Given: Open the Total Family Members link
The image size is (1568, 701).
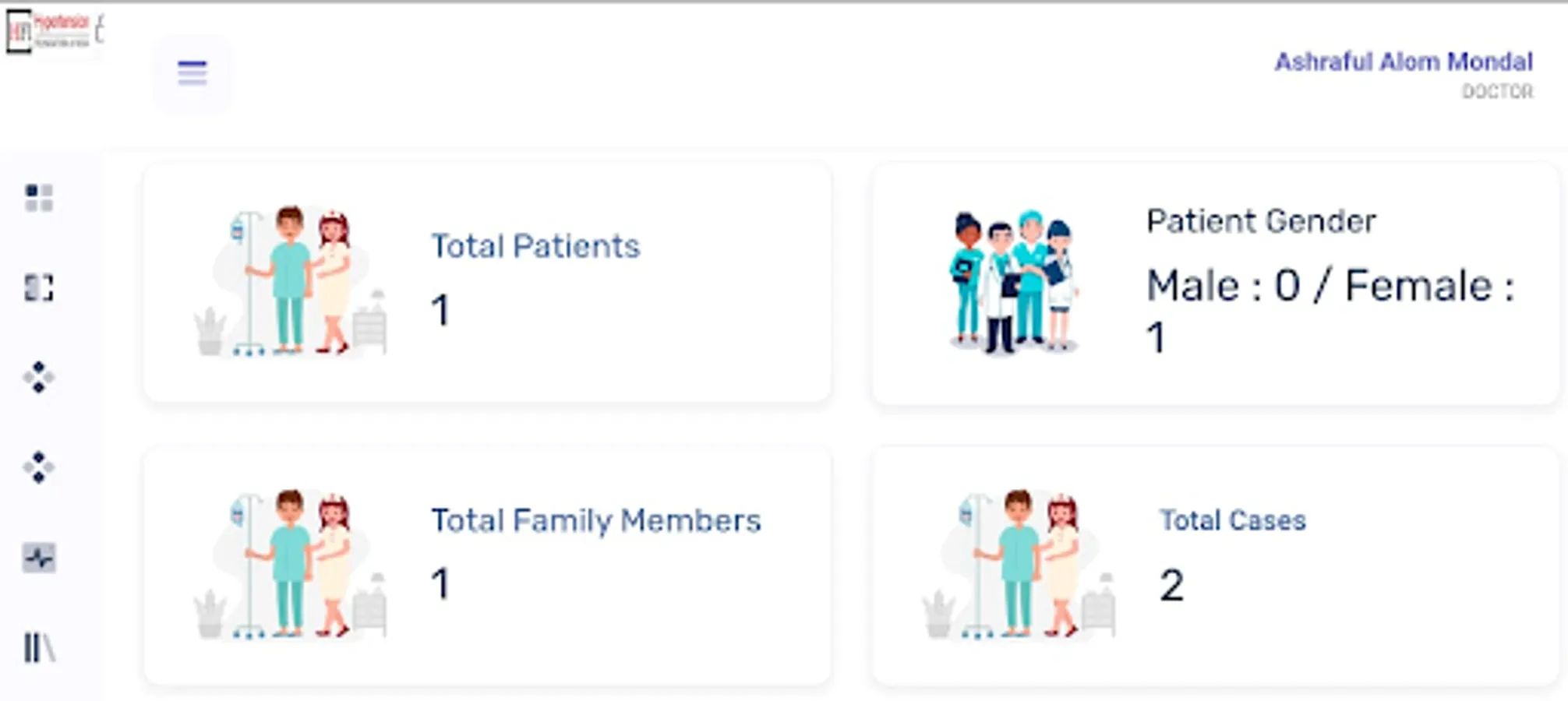Looking at the screenshot, I should [x=595, y=520].
